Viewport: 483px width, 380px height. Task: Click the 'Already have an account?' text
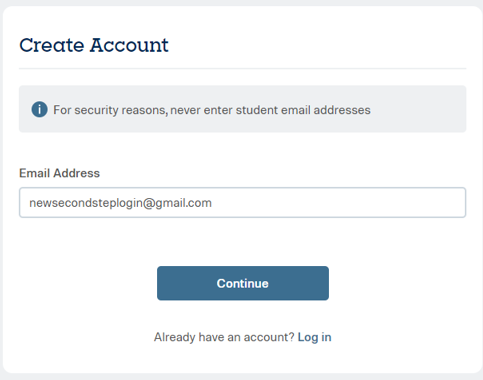pos(224,337)
